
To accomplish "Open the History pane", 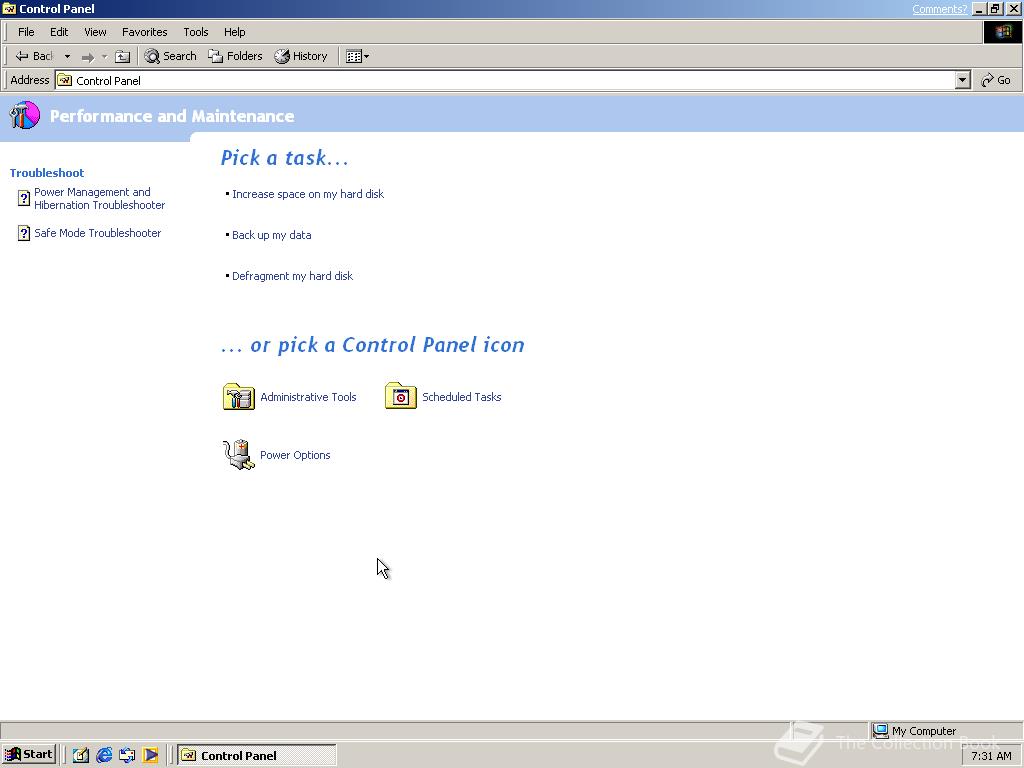I will point(300,56).
